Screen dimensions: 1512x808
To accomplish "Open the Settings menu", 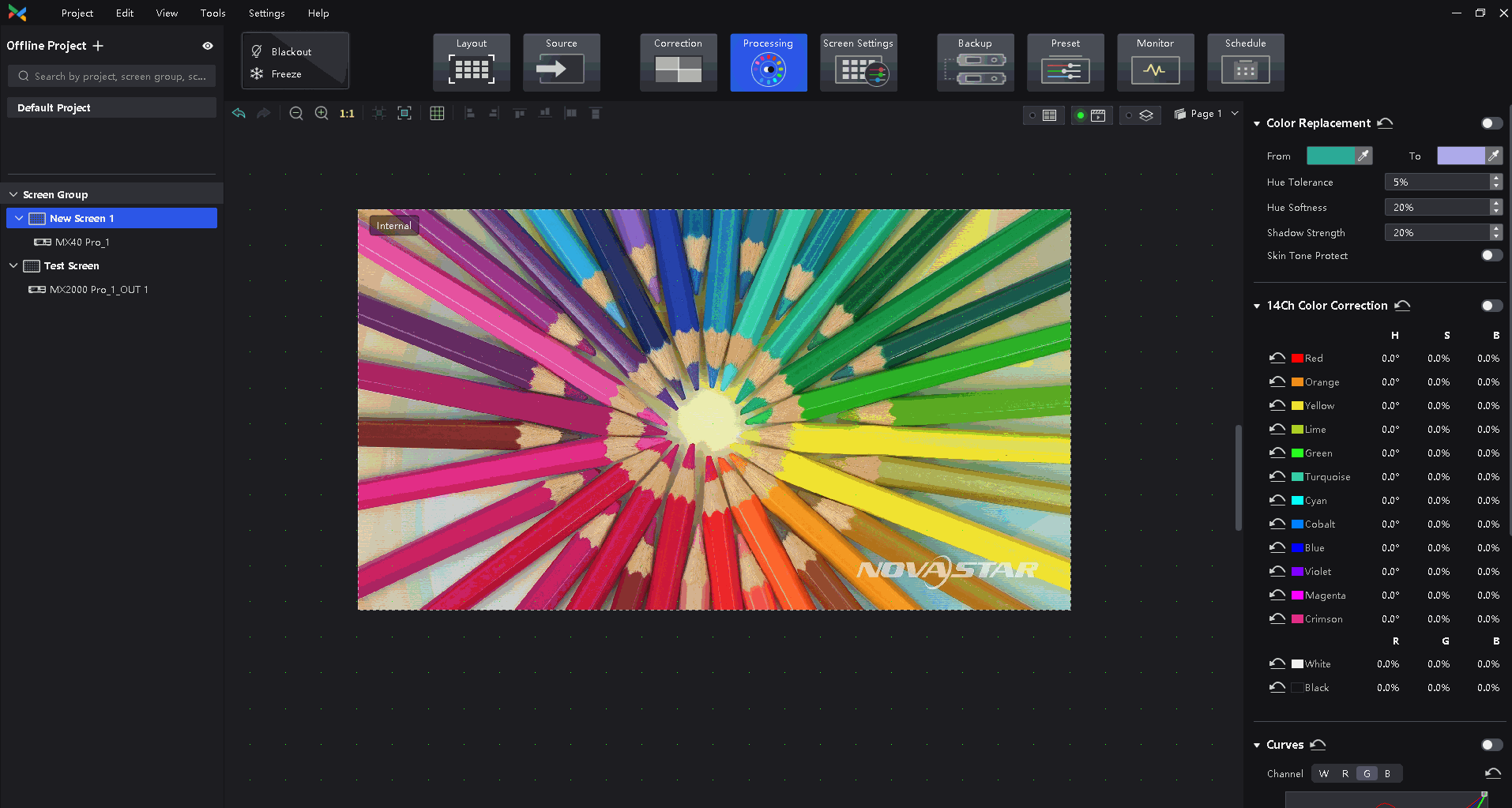I will point(267,13).
